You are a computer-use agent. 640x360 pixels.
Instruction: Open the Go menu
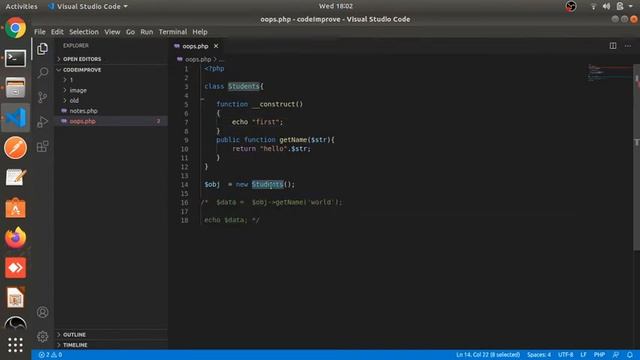tap(130, 32)
